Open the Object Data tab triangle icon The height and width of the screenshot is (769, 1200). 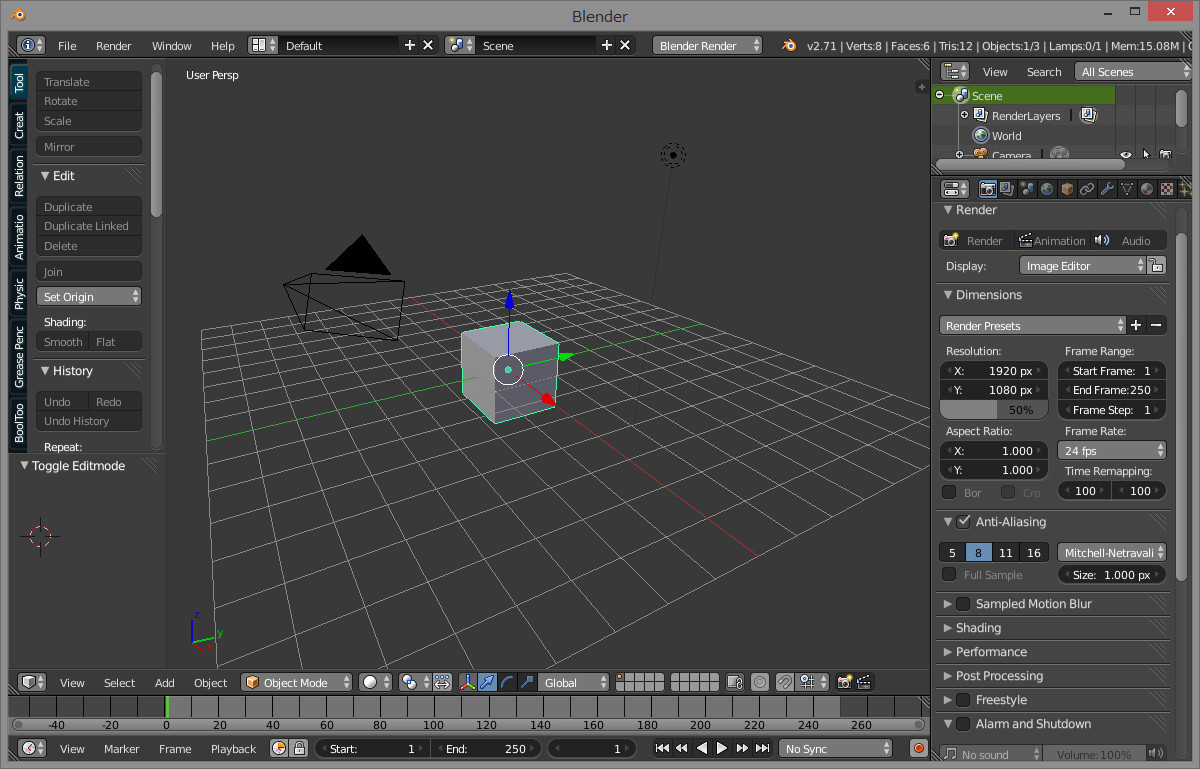1127,189
